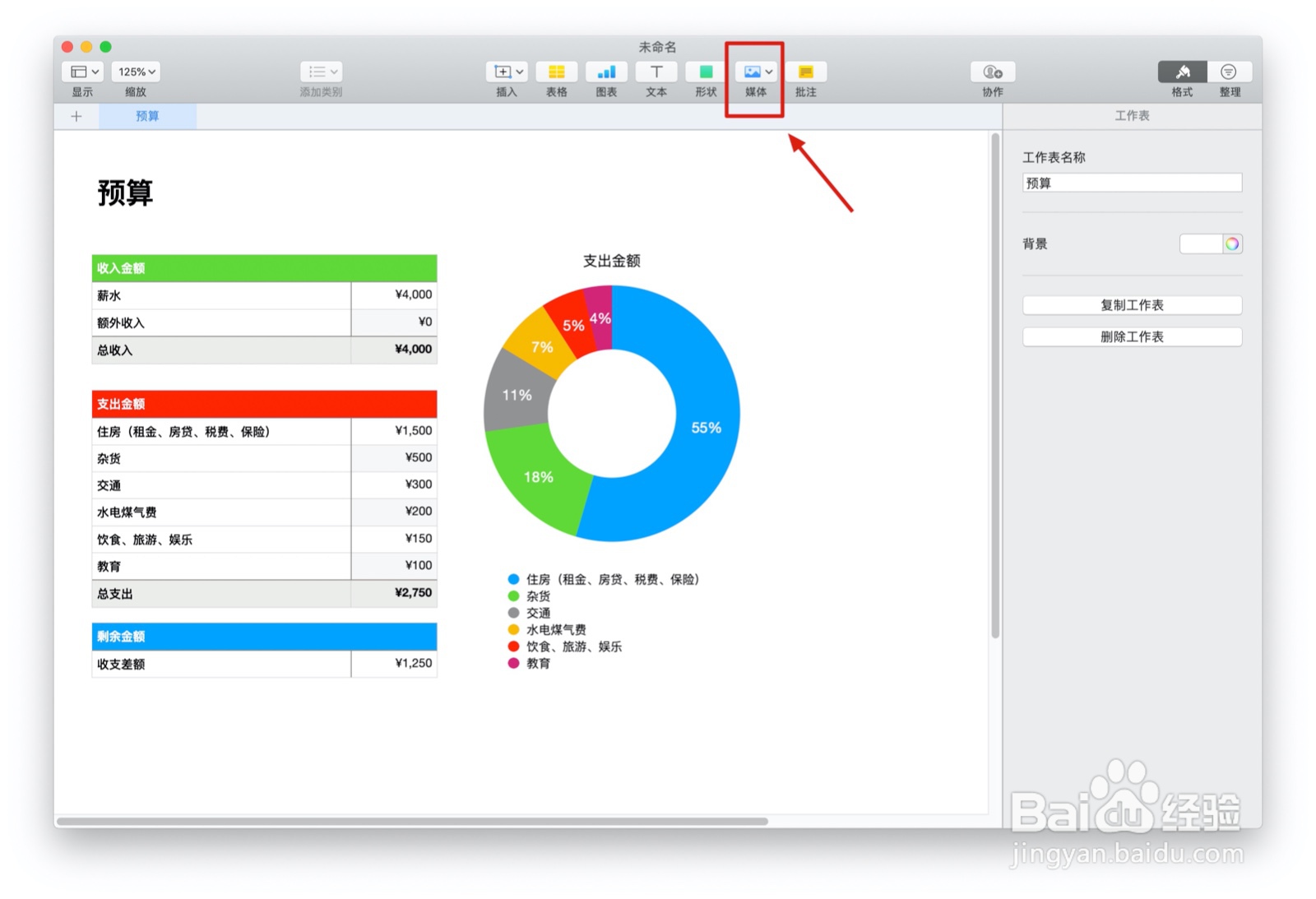Select the ¥1,250 balance value cell
1316x899 pixels.
[x=394, y=664]
